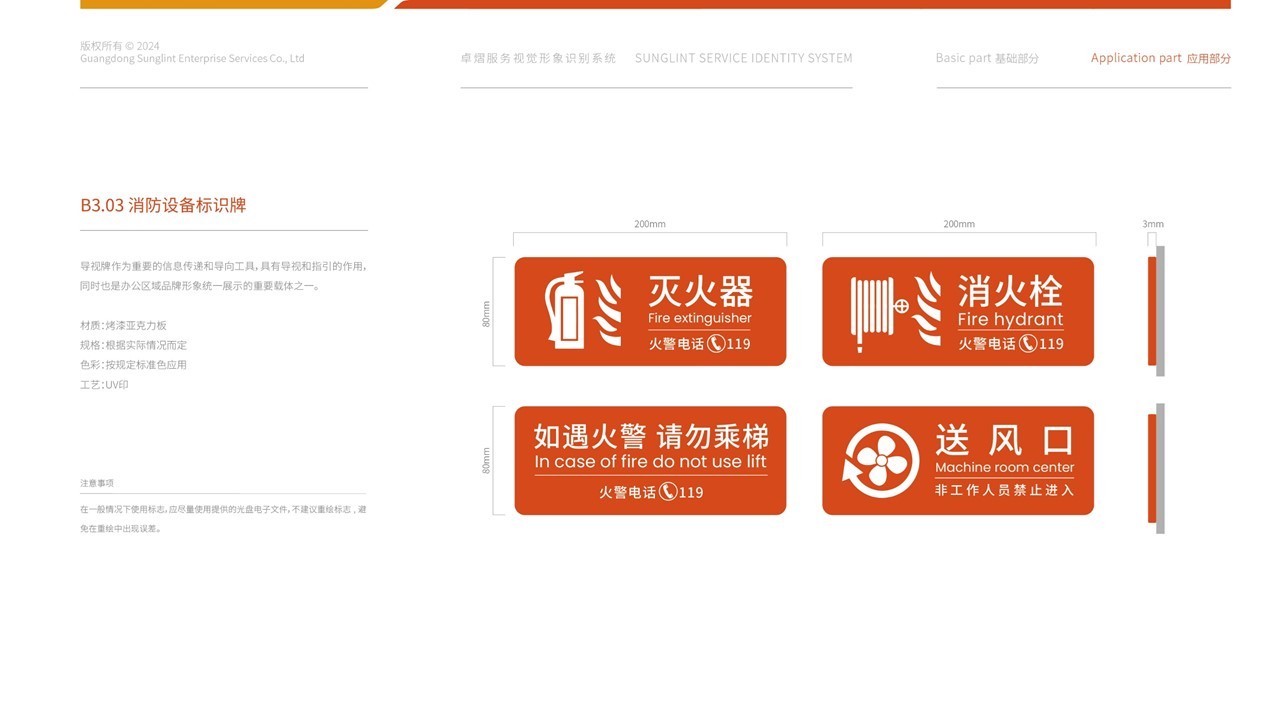This screenshot has height=720, width=1280.
Task: Click the phone icon on the 消火栓 sign
Action: click(x=1025, y=342)
